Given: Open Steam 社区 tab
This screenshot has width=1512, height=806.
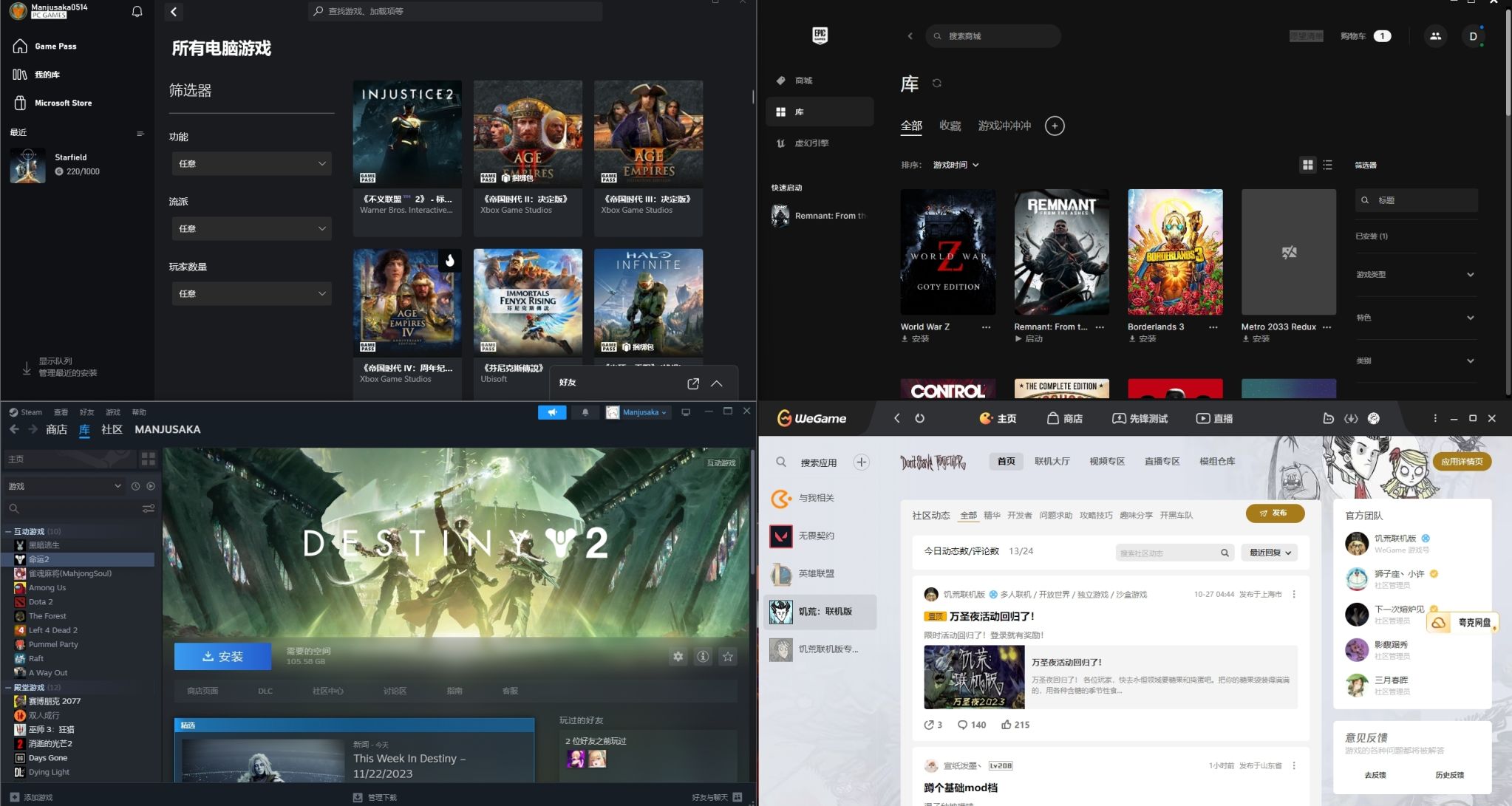Looking at the screenshot, I should tap(112, 429).
